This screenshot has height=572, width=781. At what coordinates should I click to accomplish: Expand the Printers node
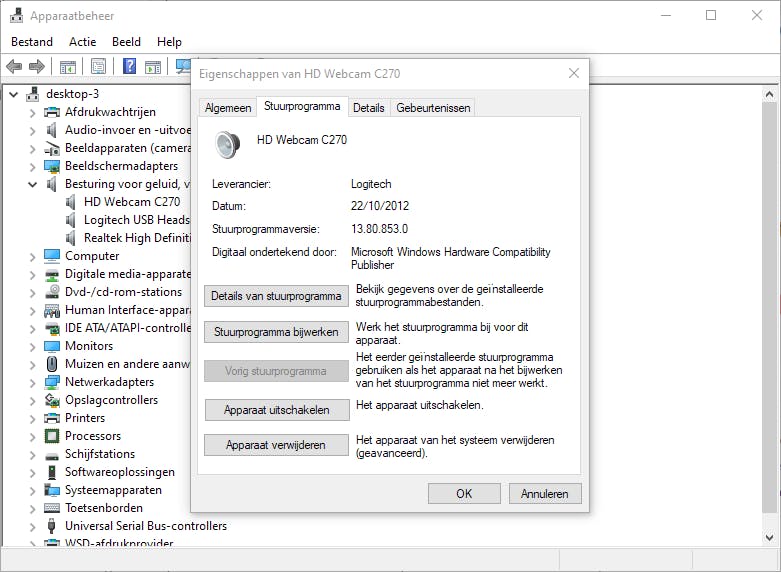click(x=33, y=418)
